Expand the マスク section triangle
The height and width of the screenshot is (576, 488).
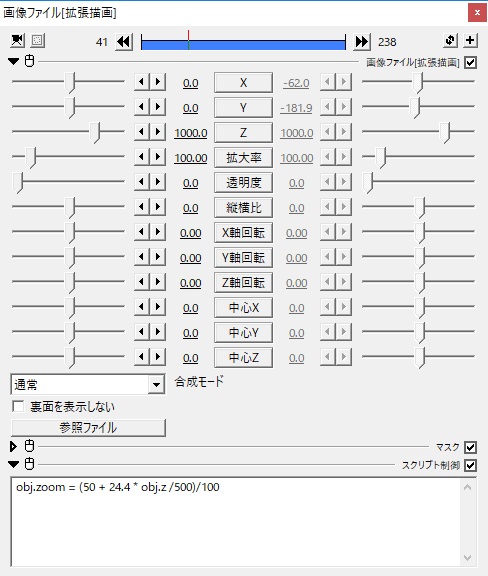click(14, 447)
